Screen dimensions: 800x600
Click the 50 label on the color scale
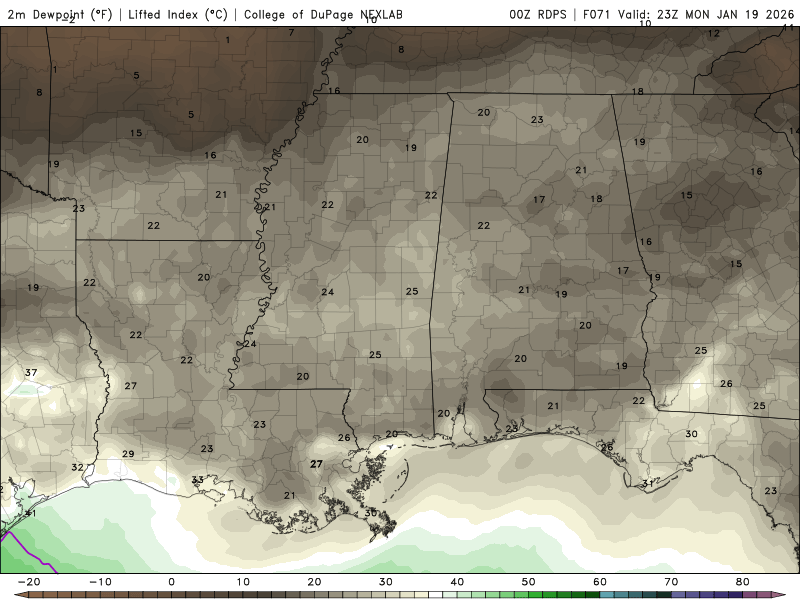[x=529, y=582]
